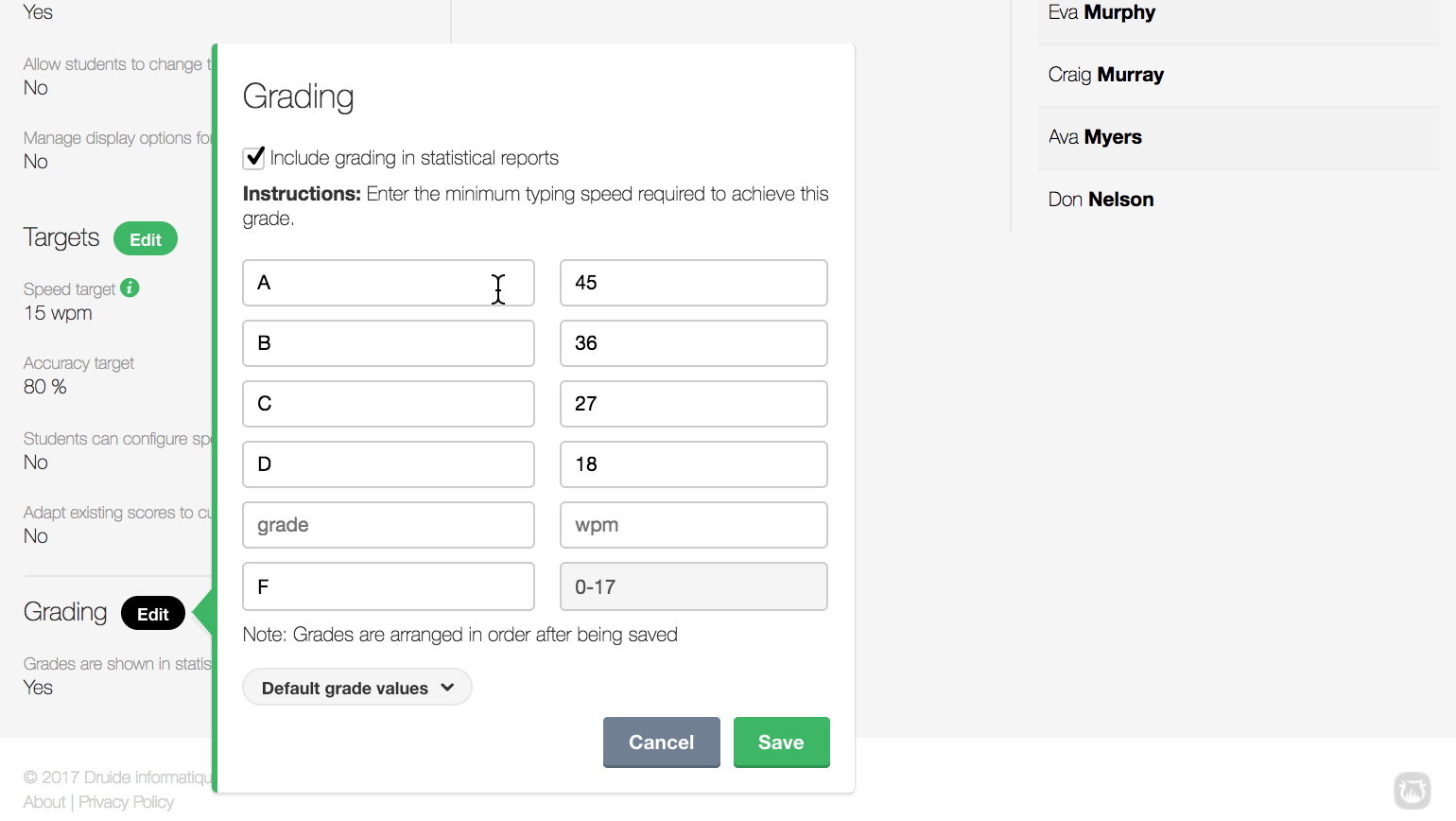Viewport: 1456px width, 821px height.
Task: Select student Craig Murray
Action: pos(1105,75)
